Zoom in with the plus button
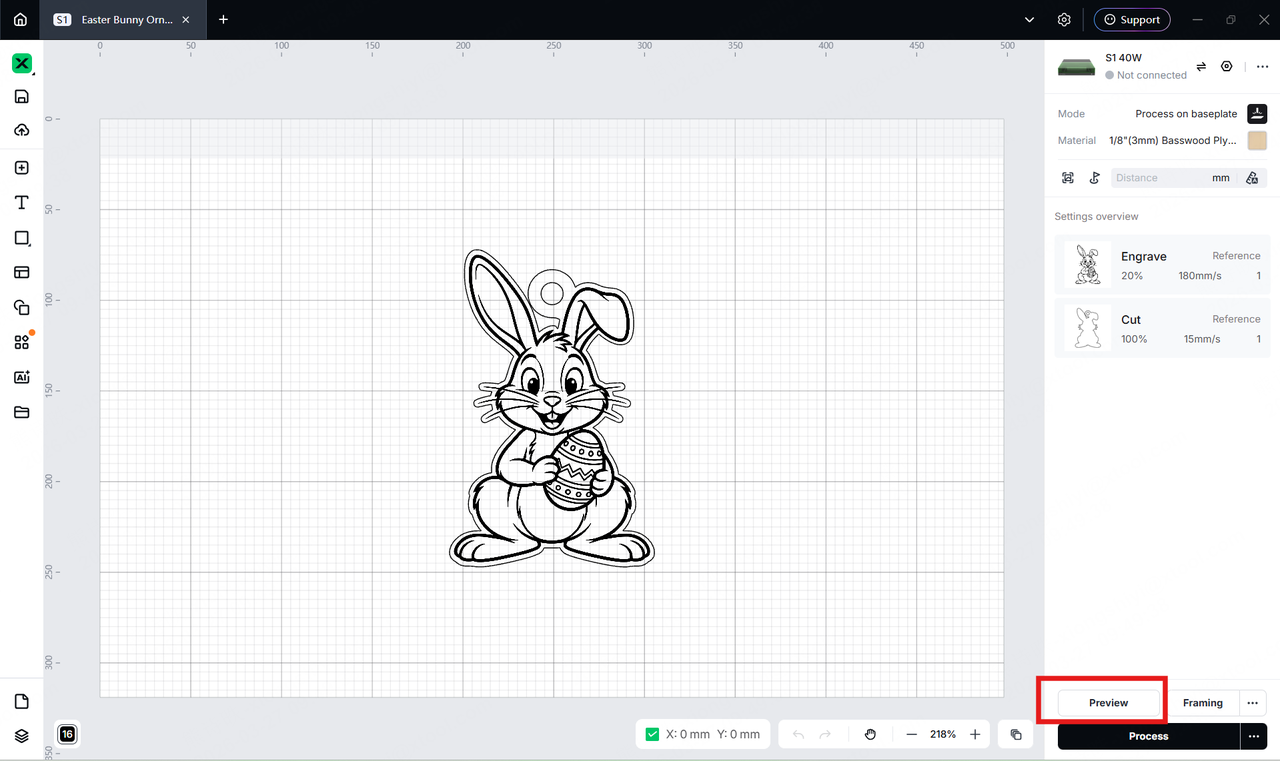This screenshot has width=1280, height=761. [x=975, y=734]
